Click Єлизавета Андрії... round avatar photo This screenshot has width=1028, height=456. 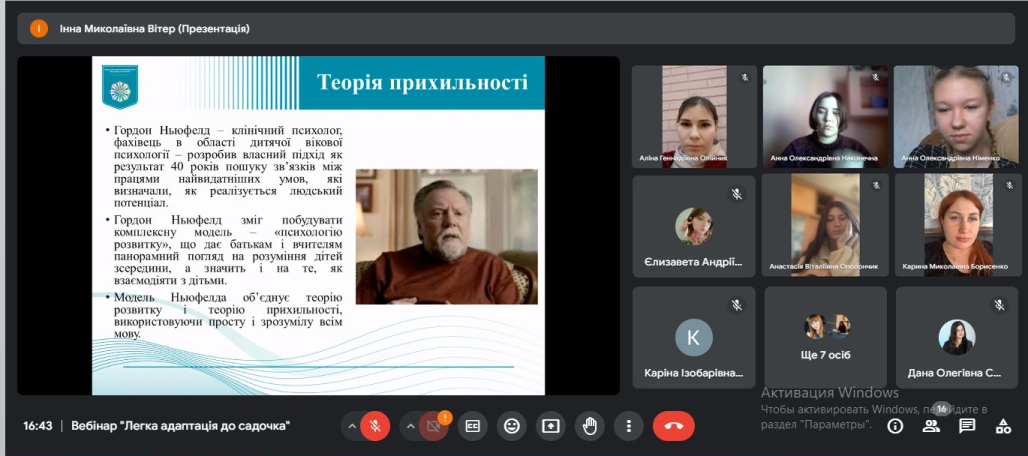[x=694, y=226]
